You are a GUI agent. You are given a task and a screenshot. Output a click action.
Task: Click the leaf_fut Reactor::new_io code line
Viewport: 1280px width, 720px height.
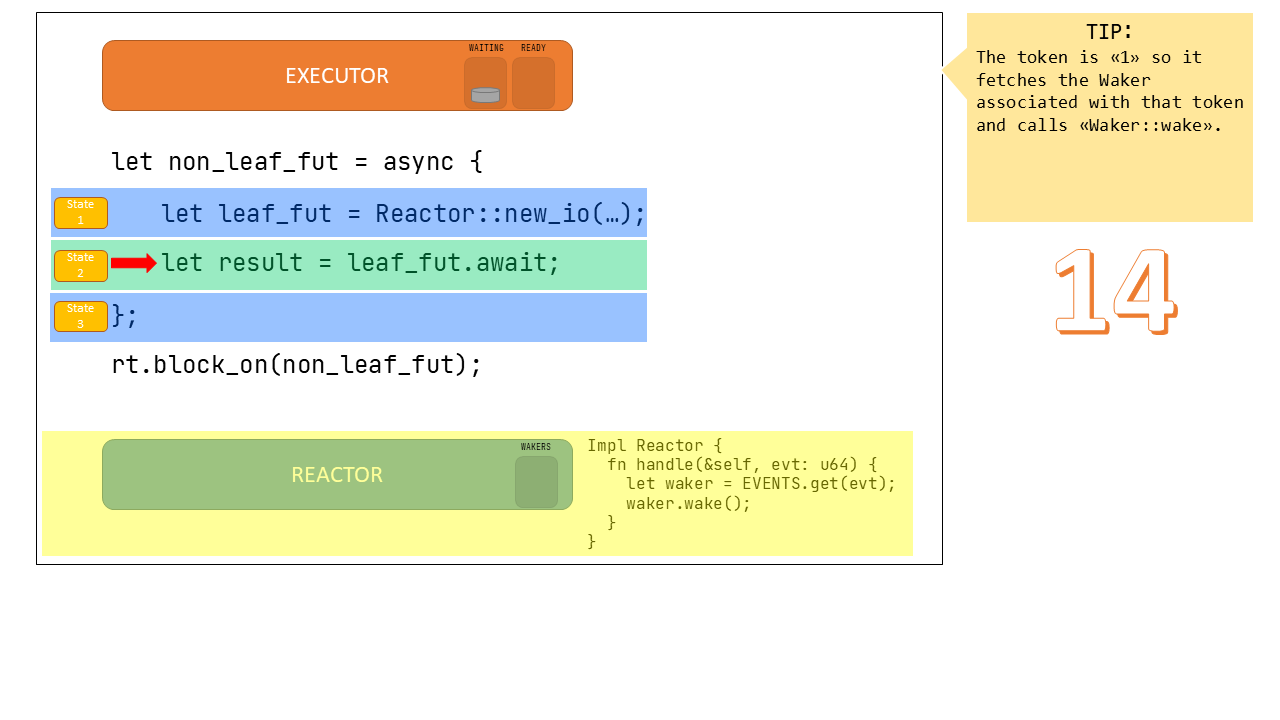click(x=403, y=213)
